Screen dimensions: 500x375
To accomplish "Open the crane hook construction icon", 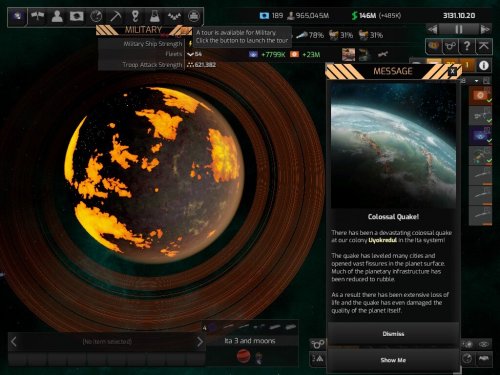I will pos(135,16).
